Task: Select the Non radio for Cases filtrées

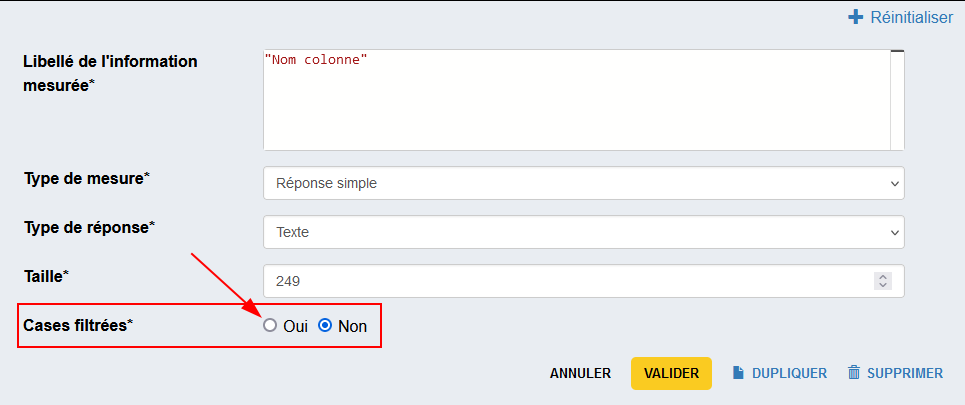Action: click(324, 326)
